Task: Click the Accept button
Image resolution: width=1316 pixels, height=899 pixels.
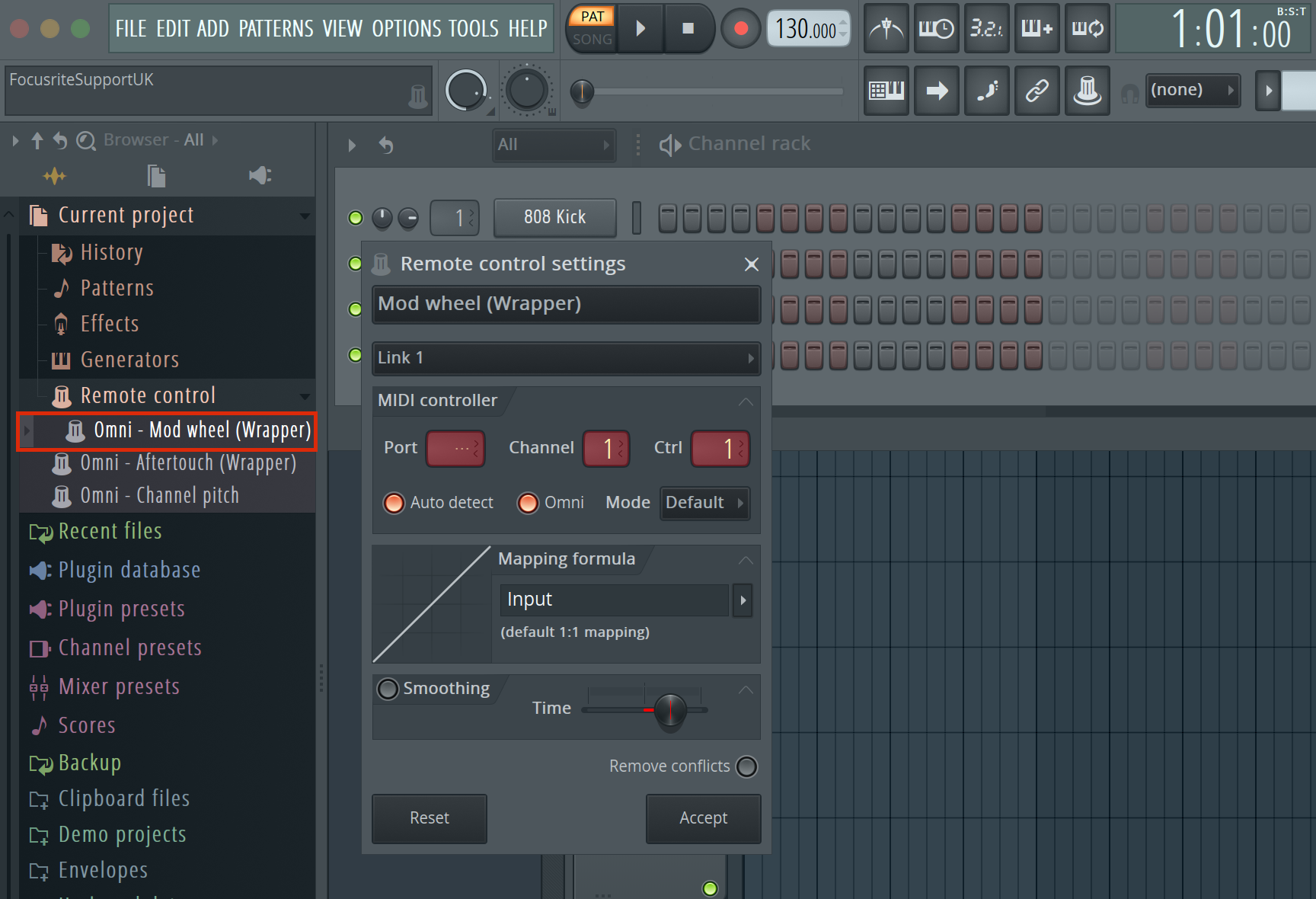Action: tap(703, 818)
